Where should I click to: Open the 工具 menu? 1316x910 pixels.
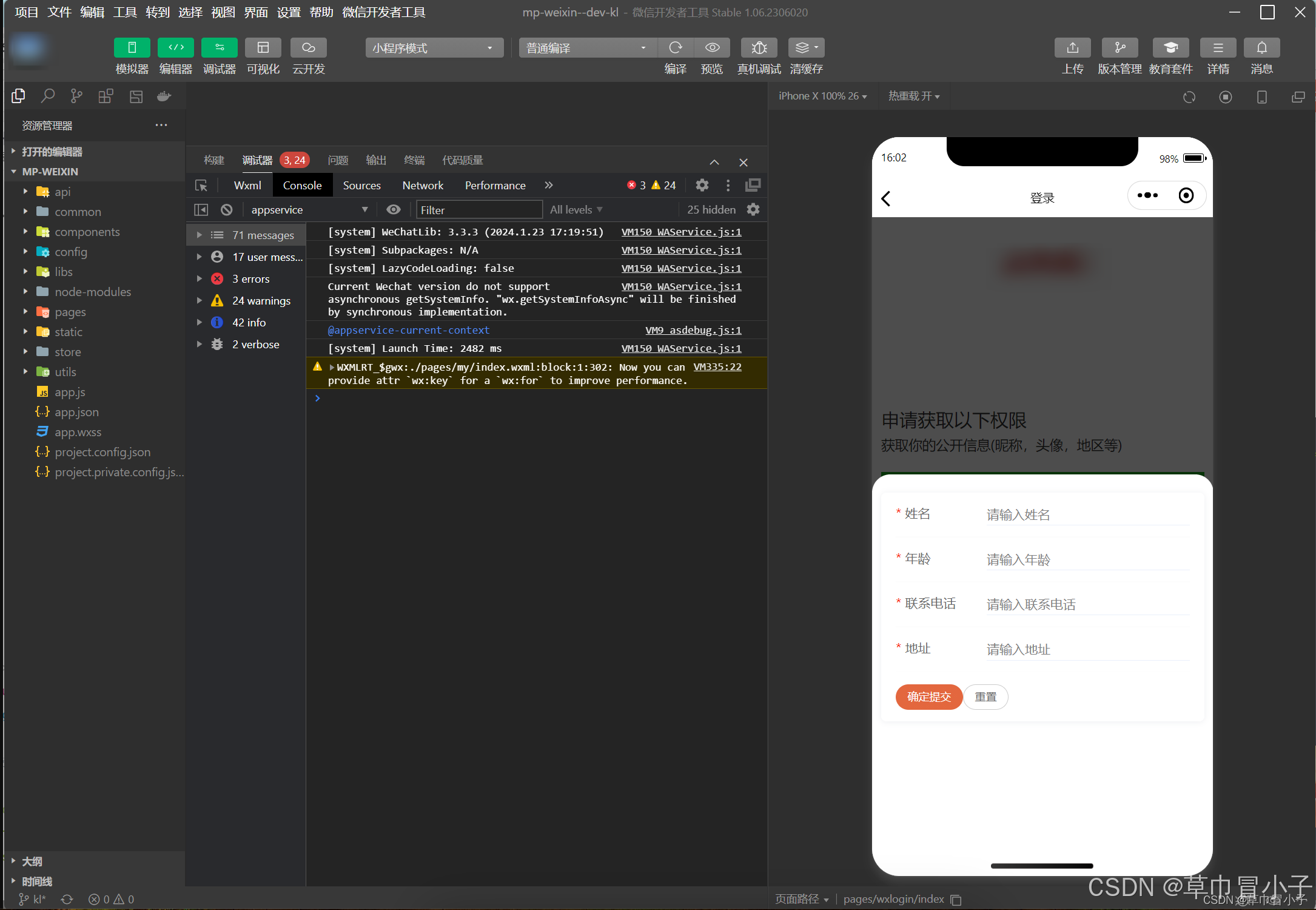125,12
